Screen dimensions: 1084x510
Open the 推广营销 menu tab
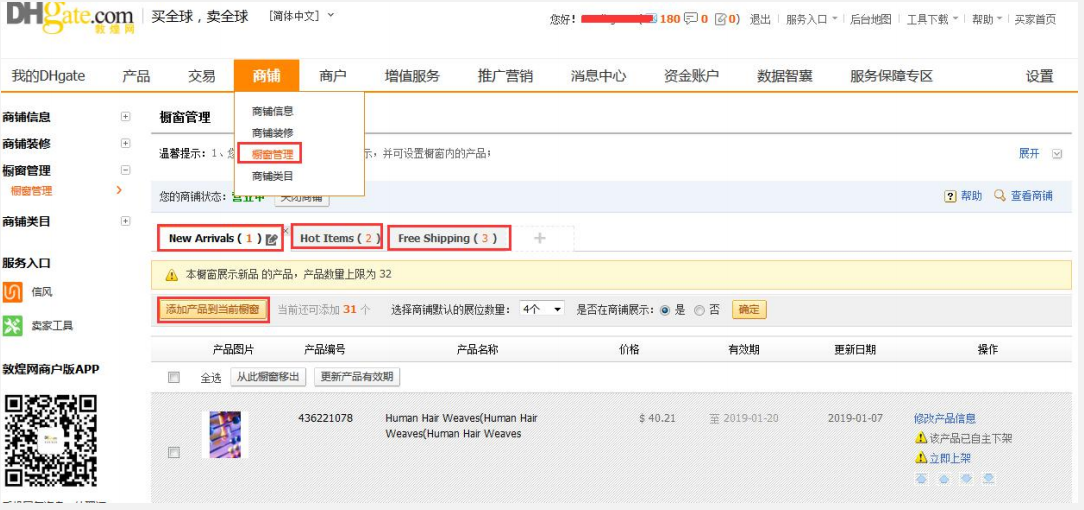(505, 76)
